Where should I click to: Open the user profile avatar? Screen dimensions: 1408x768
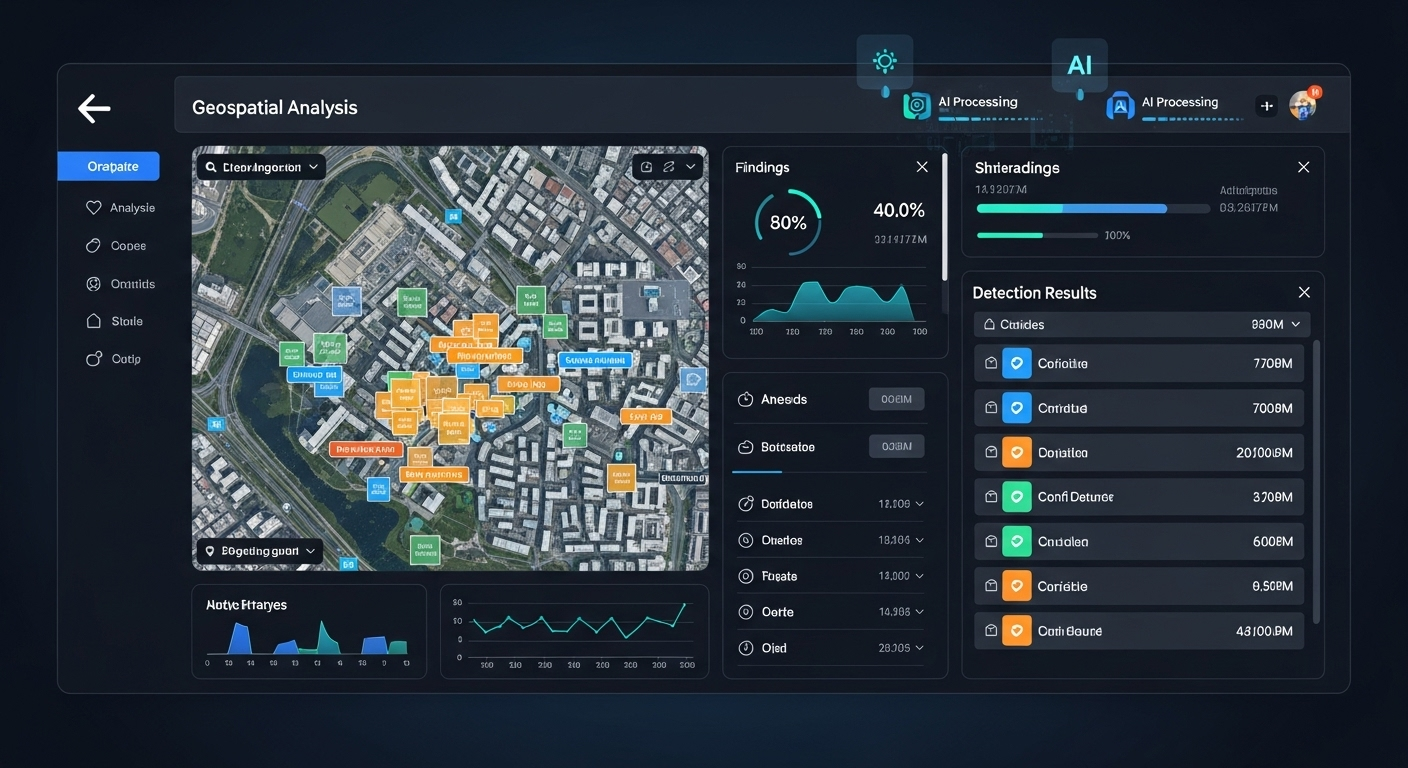pyautogui.click(x=1302, y=105)
